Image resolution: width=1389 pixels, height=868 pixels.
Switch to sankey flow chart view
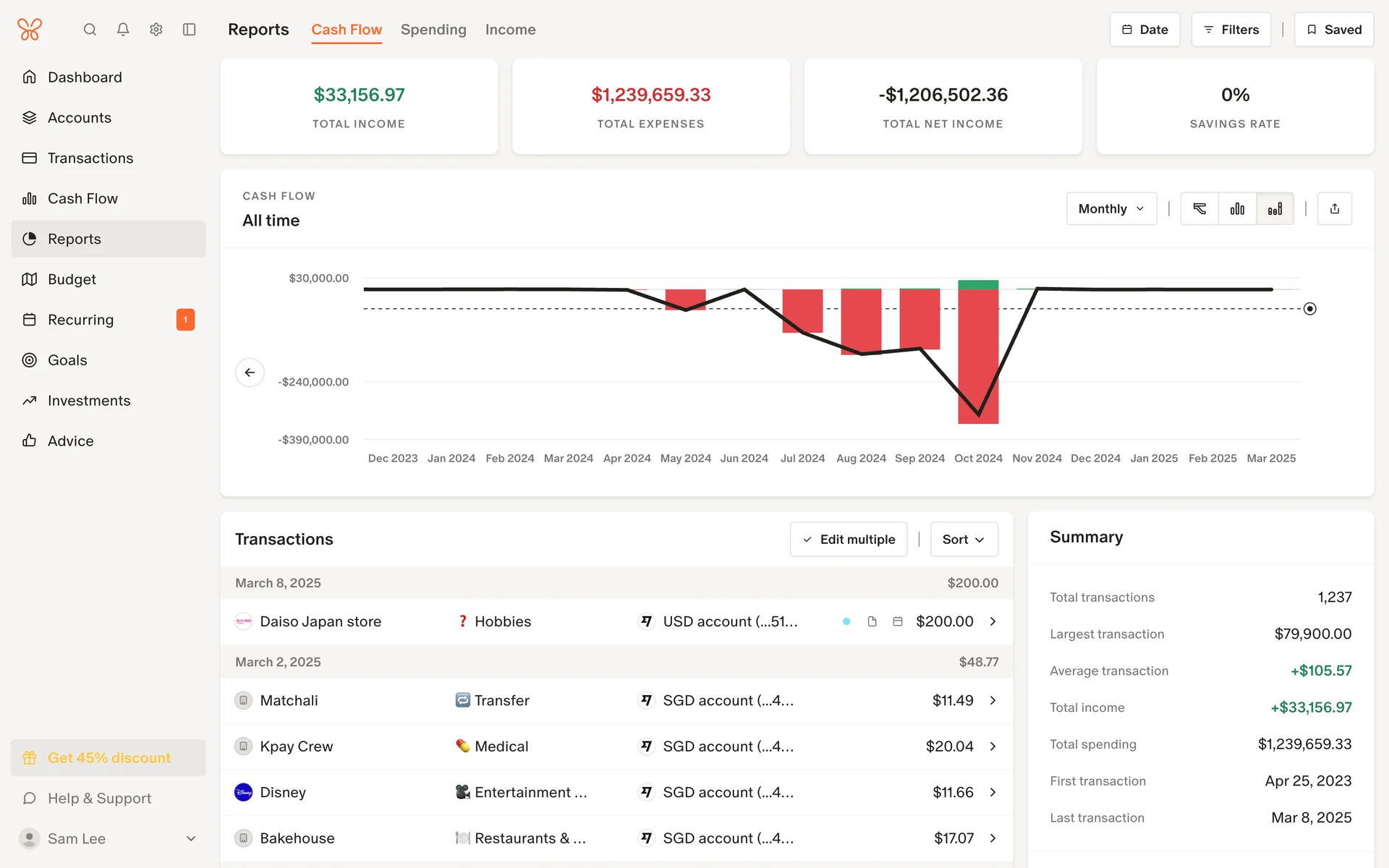click(x=1199, y=209)
